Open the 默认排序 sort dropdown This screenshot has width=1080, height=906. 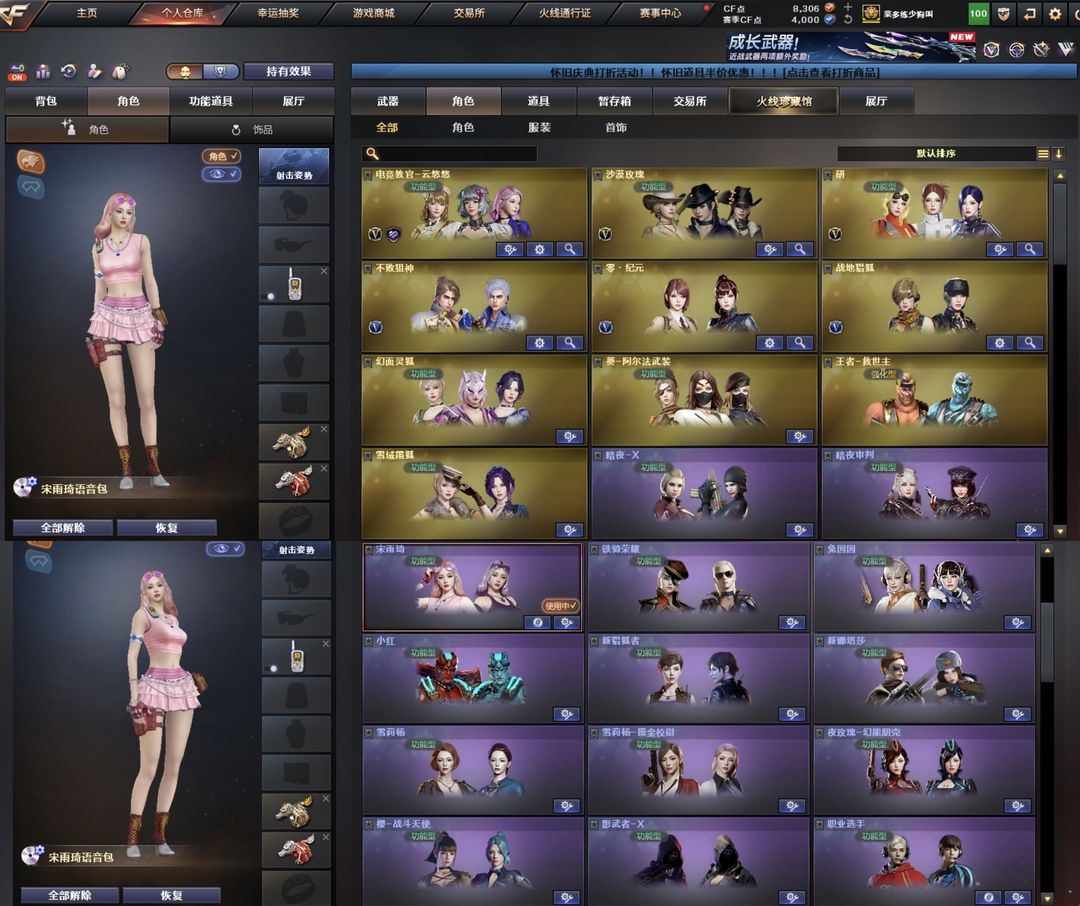point(936,154)
